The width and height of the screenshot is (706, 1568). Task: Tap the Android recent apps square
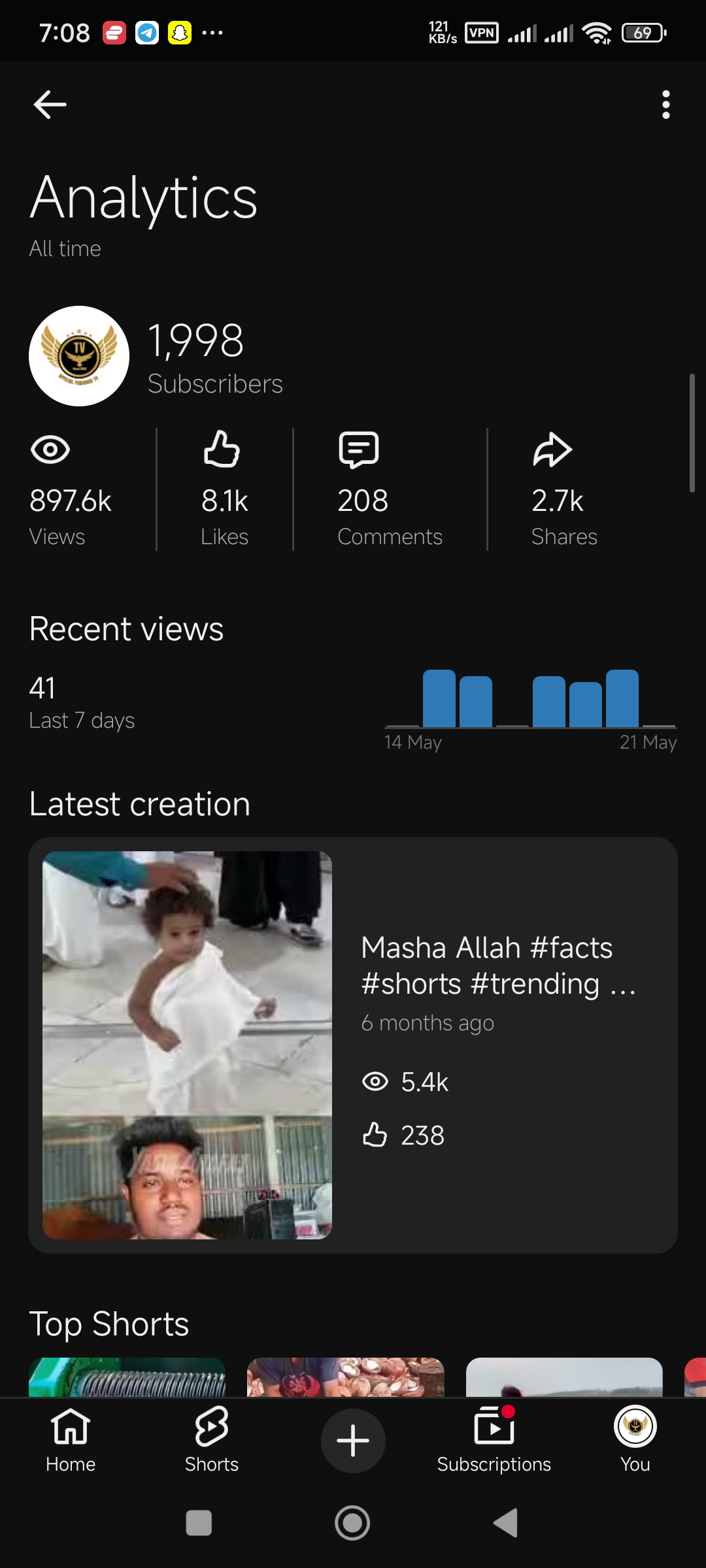click(199, 1523)
